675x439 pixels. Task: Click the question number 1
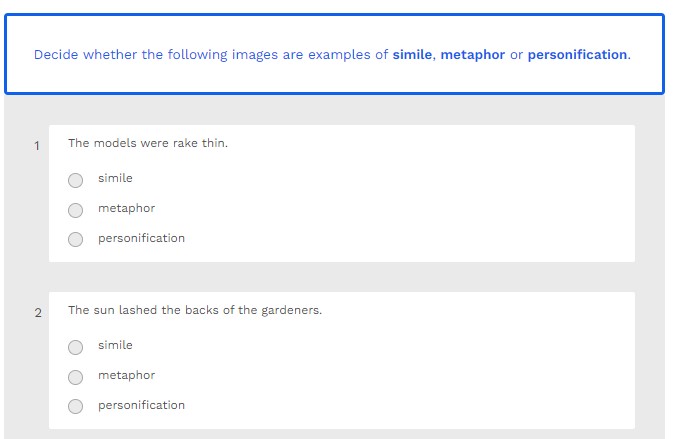pyautogui.click(x=37, y=146)
